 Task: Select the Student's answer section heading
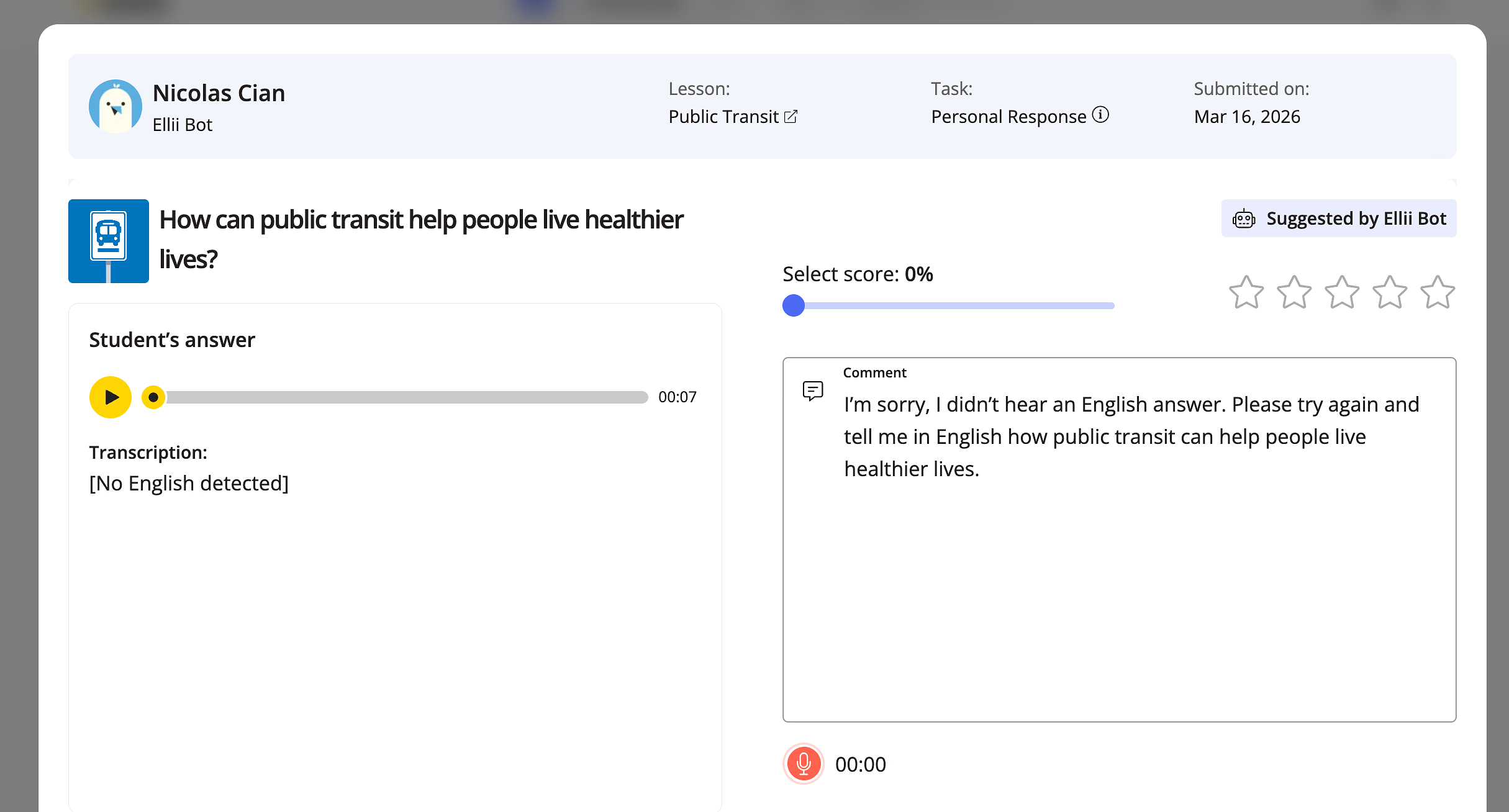pos(172,340)
